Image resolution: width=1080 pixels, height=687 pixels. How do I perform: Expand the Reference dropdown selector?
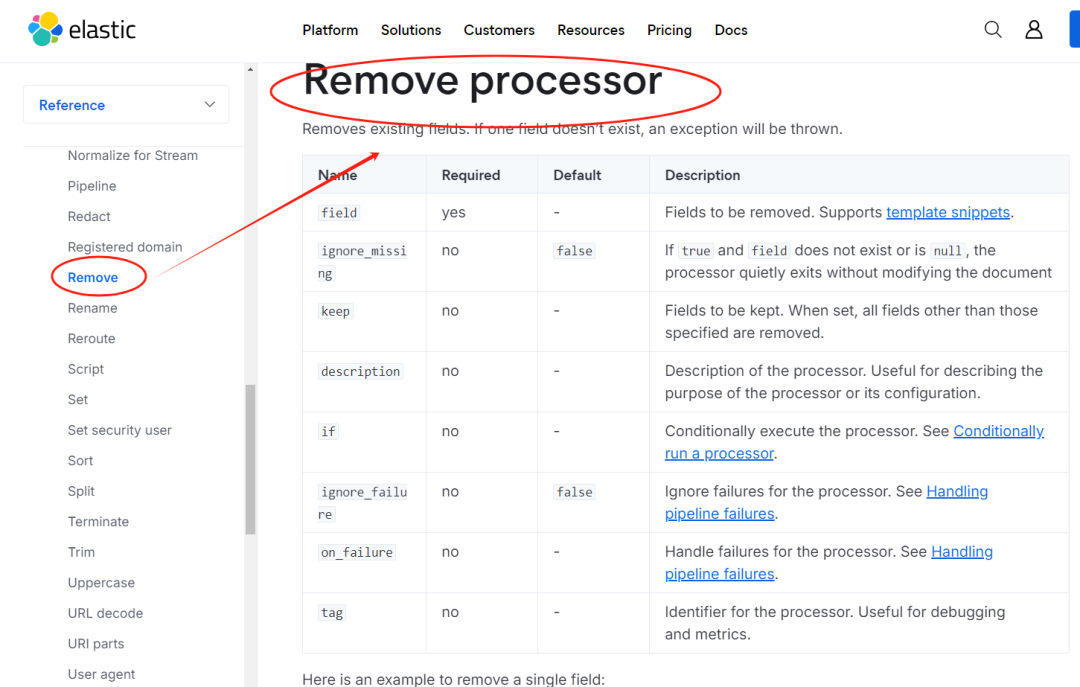[x=126, y=105]
